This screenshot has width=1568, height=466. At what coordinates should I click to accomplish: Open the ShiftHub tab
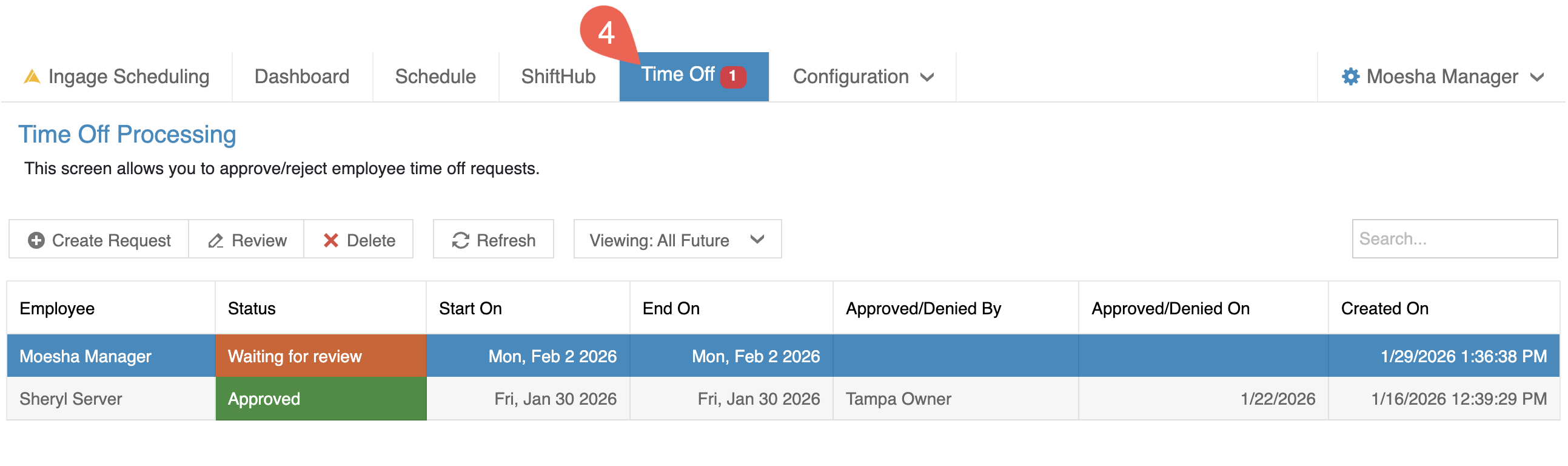(558, 76)
